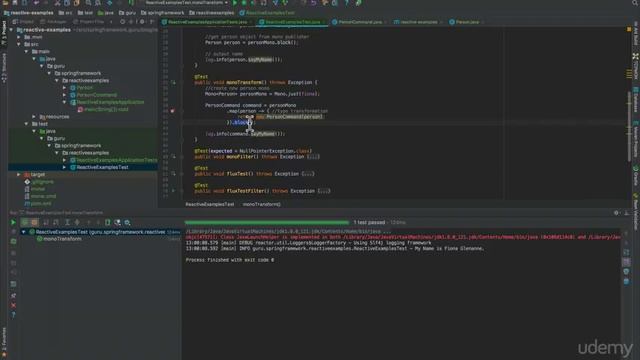
Task: Click run gutter icon beside fluxTestFilter method
Action: [173, 191]
